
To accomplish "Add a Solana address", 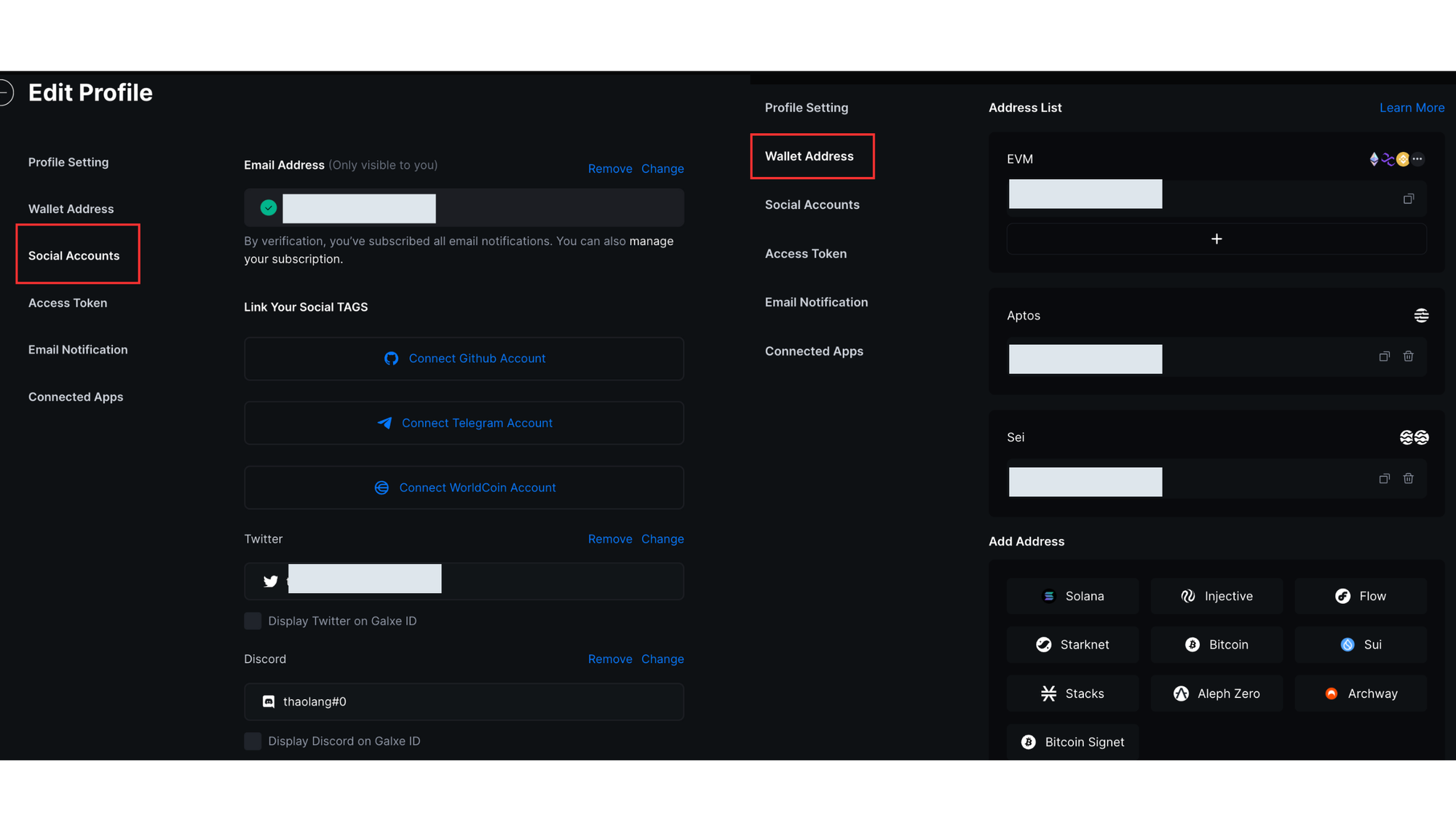I will tap(1072, 596).
